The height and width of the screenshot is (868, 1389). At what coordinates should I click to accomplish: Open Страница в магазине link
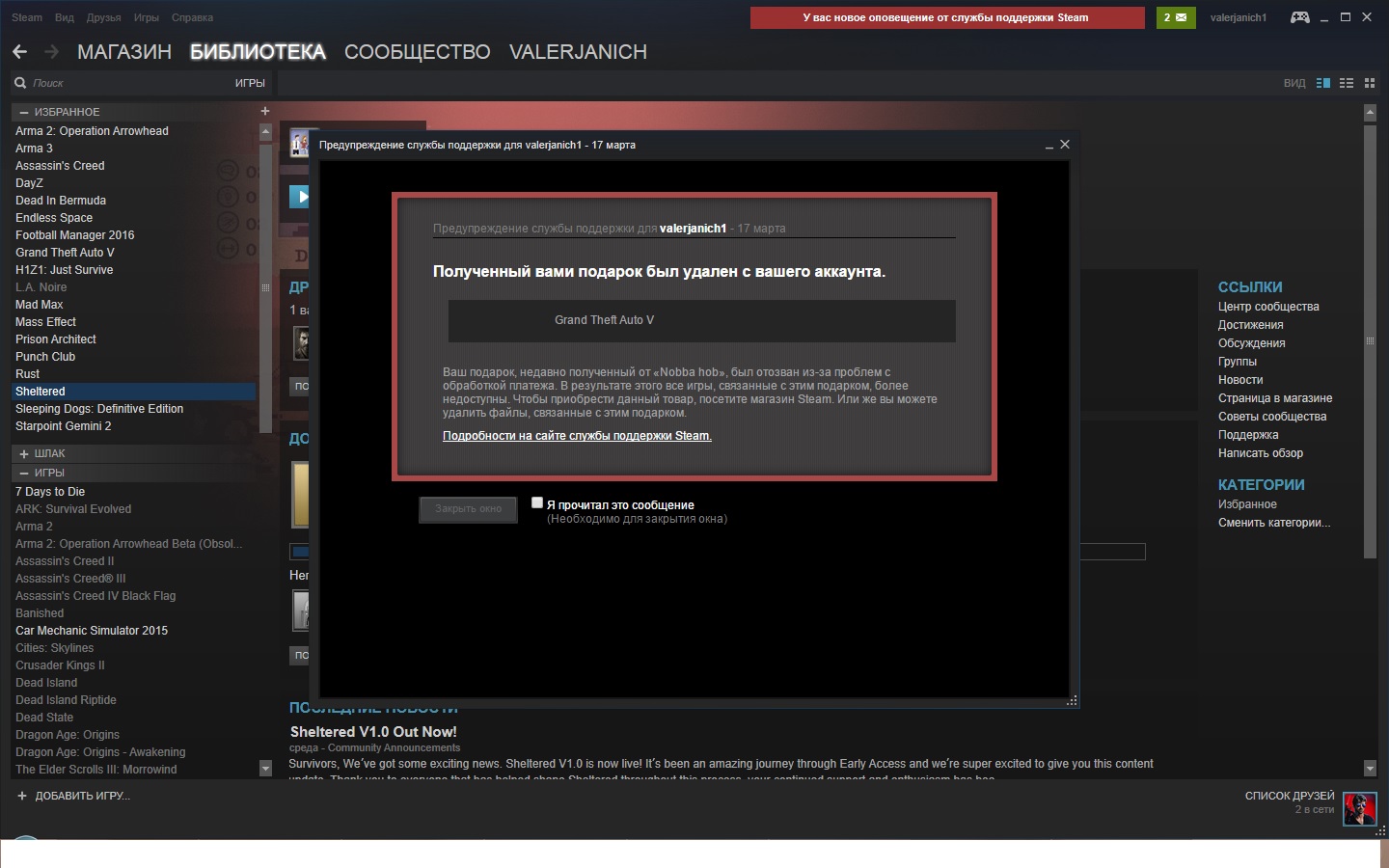click(x=1275, y=398)
